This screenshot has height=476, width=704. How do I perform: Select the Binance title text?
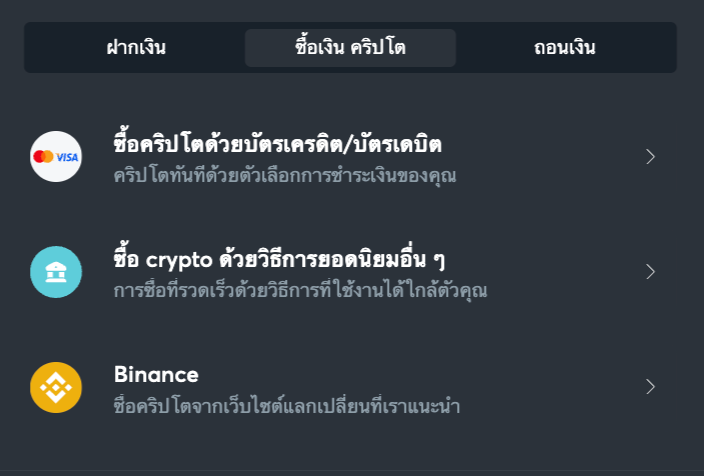click(156, 375)
